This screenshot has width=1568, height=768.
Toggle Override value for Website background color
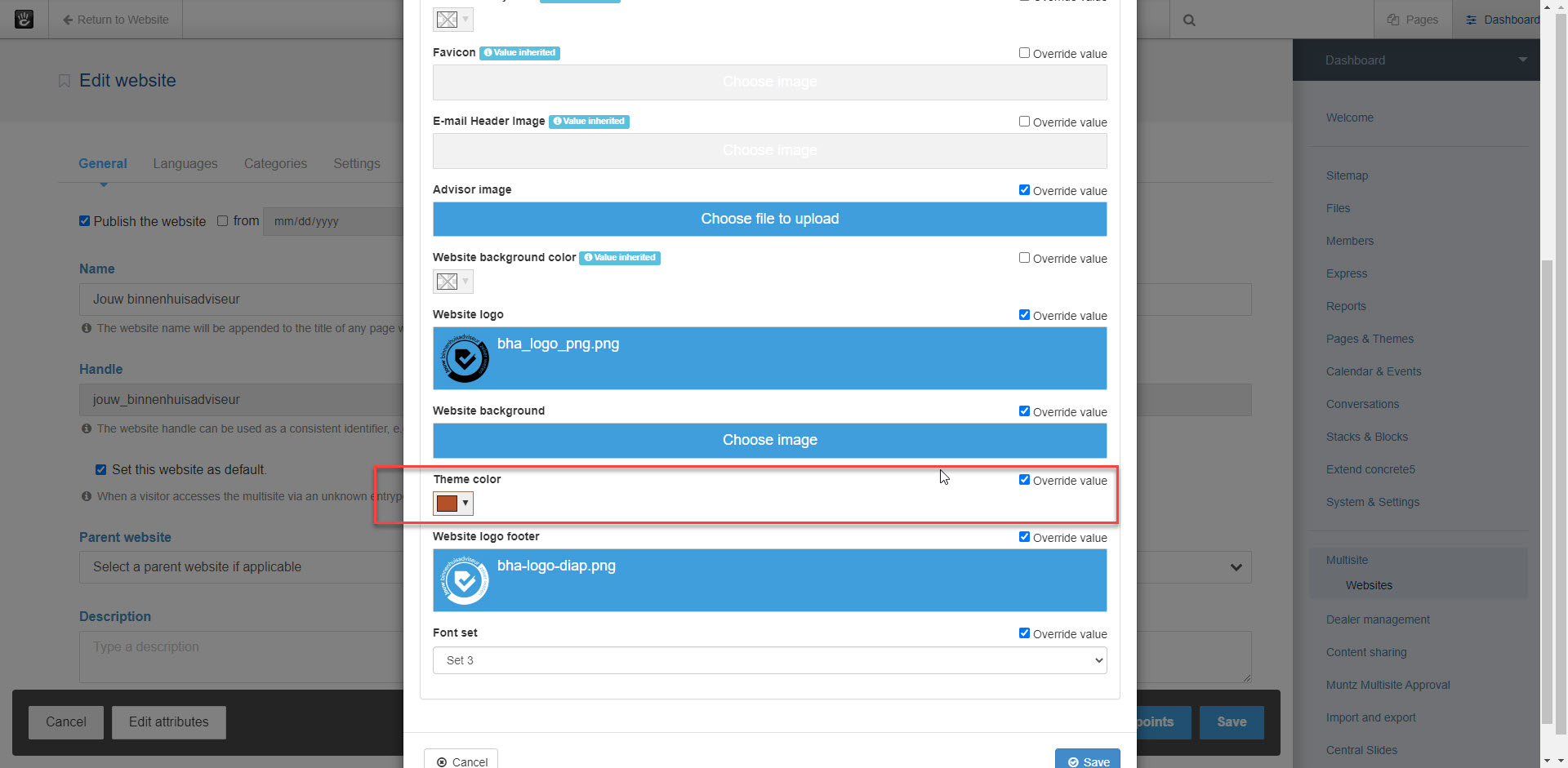click(x=1024, y=258)
